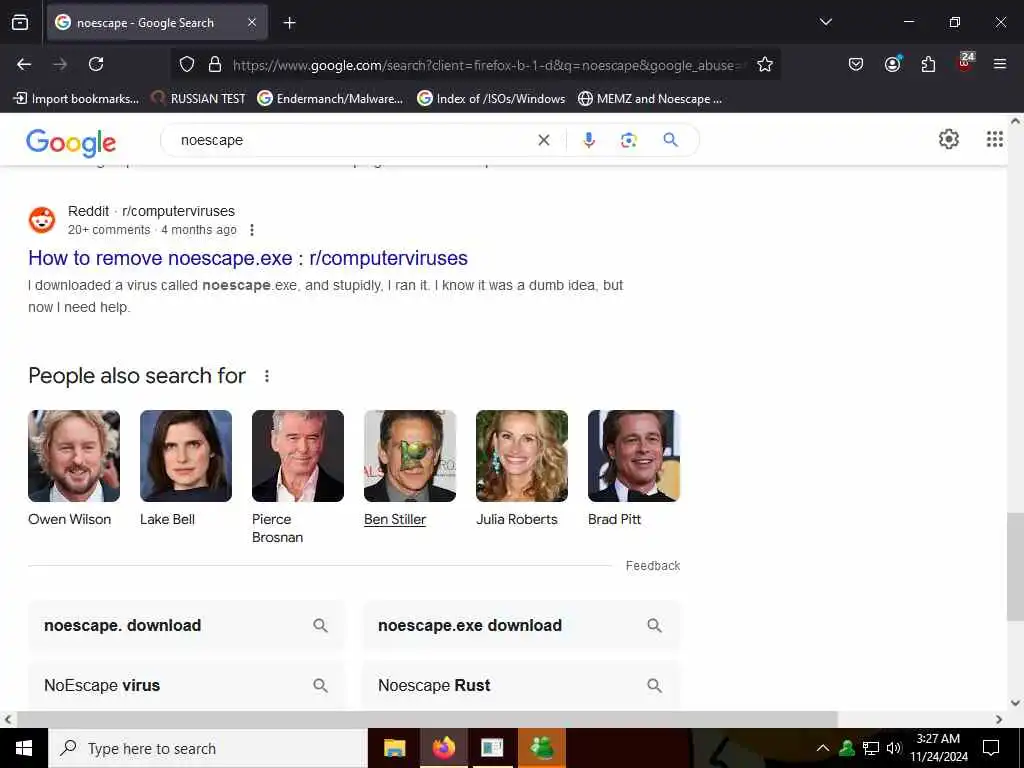
Task: Clear the search query with X
Action: point(543,140)
